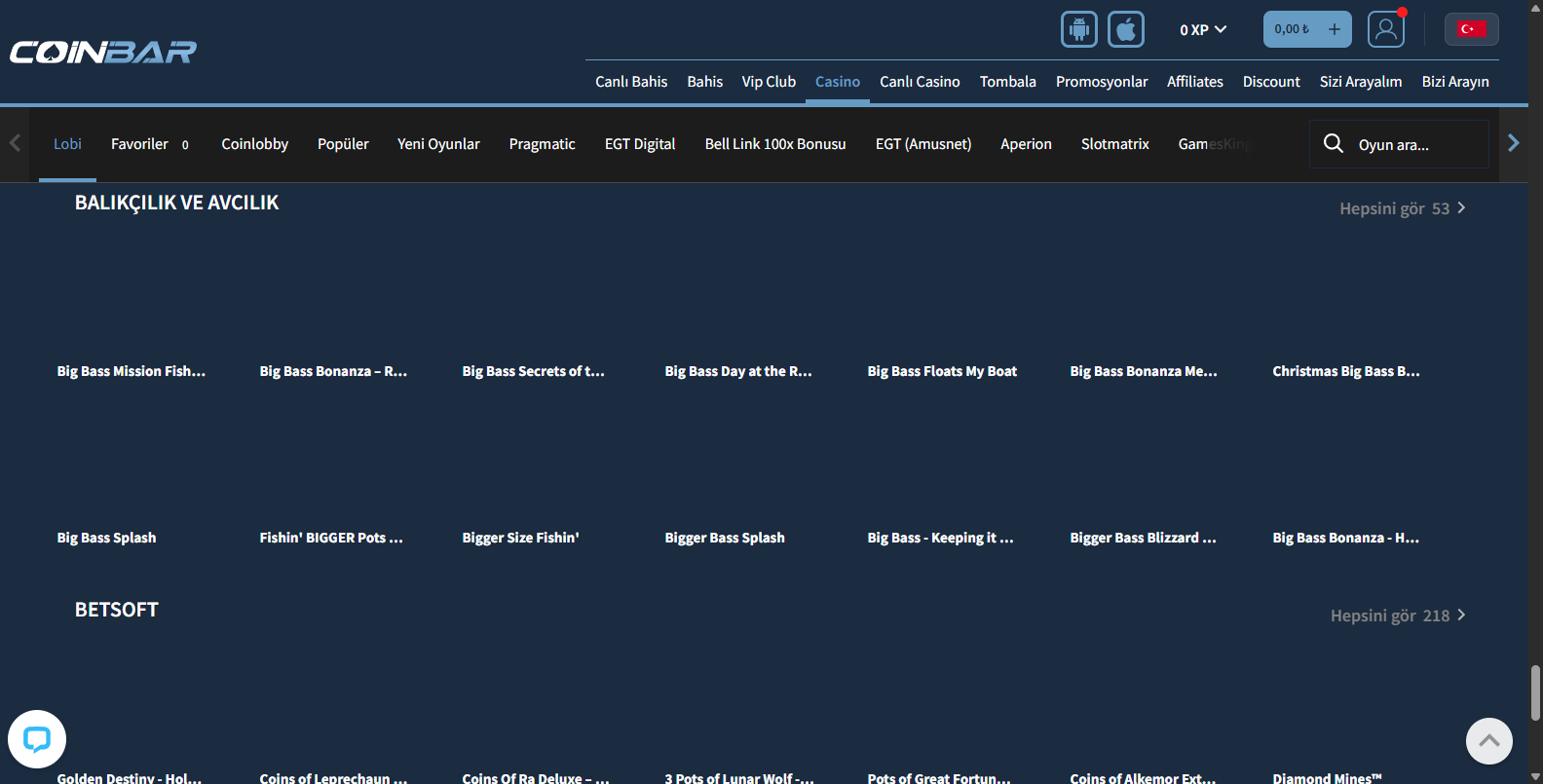Open the Big Bass Splash game
Image resolution: width=1543 pixels, height=784 pixels.
point(106,538)
